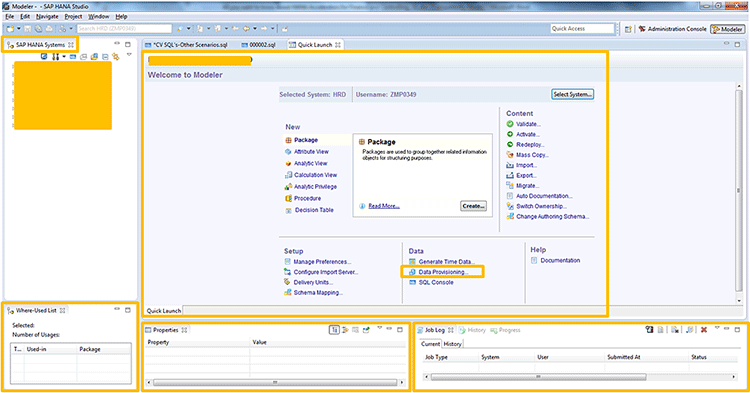The height and width of the screenshot is (393, 750).
Task: Click the Data Provisioning icon
Action: pos(412,272)
